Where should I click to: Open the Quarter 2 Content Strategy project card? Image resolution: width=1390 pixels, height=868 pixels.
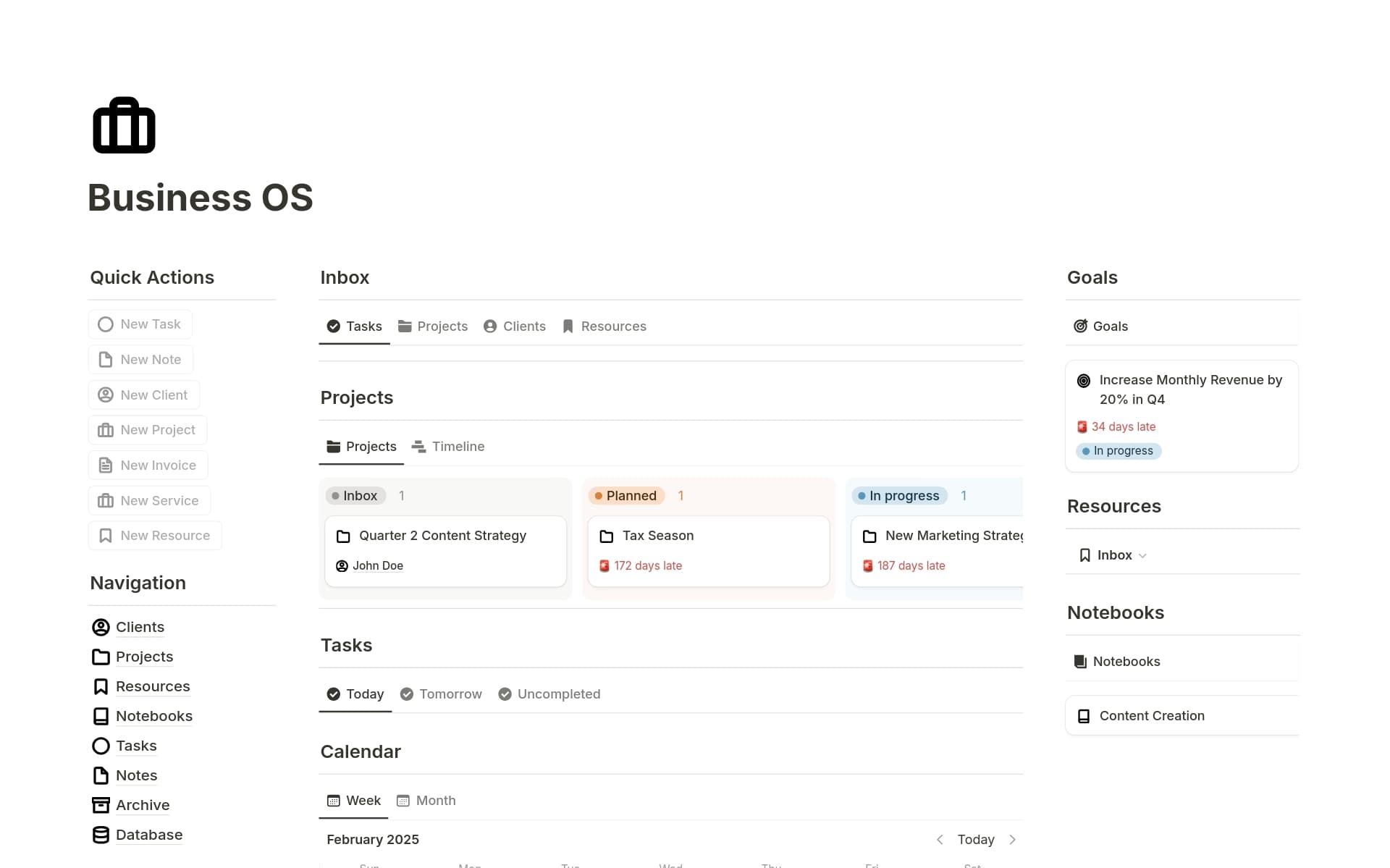point(442,536)
